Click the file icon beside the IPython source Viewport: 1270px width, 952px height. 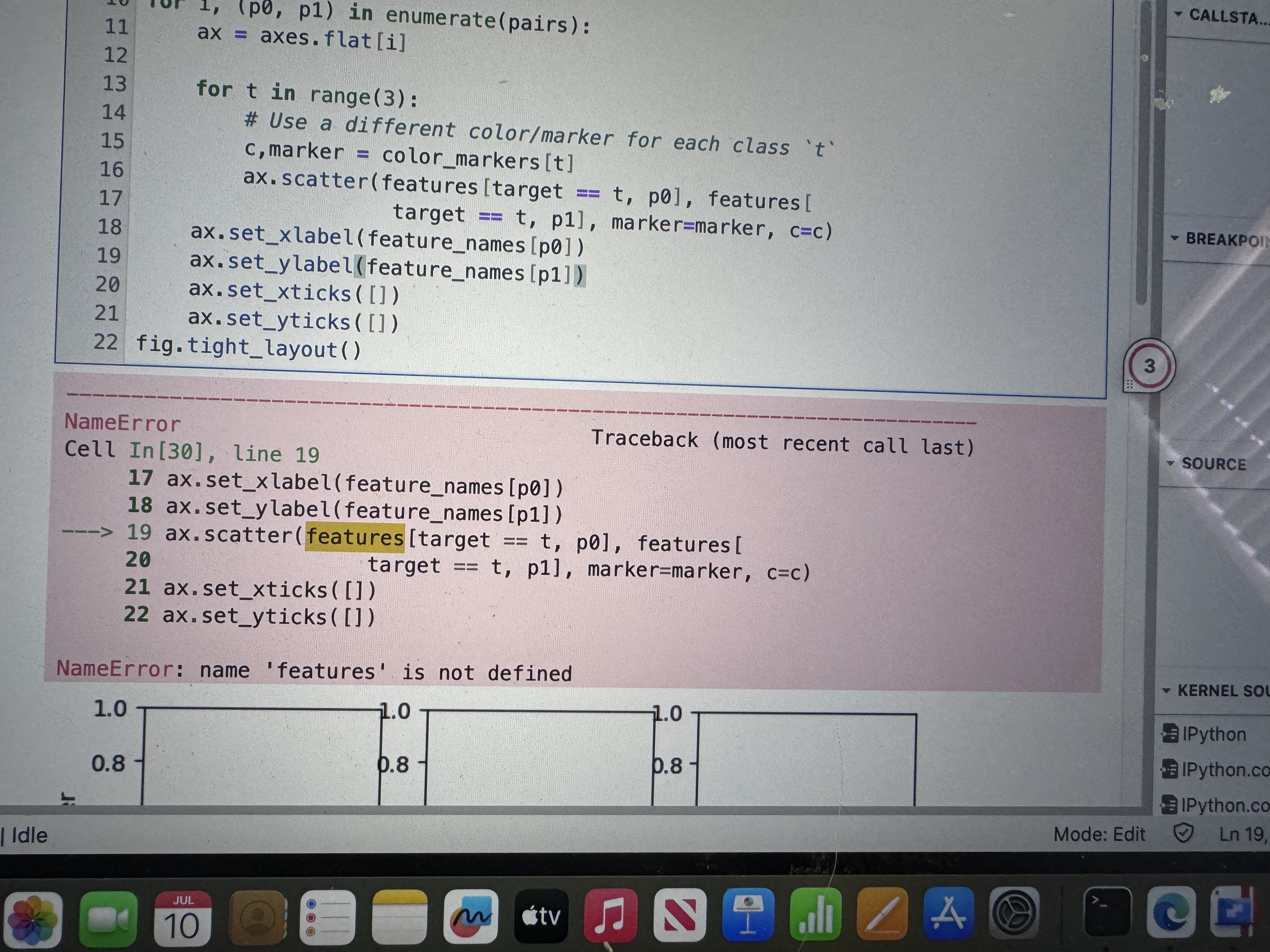pos(1170,734)
